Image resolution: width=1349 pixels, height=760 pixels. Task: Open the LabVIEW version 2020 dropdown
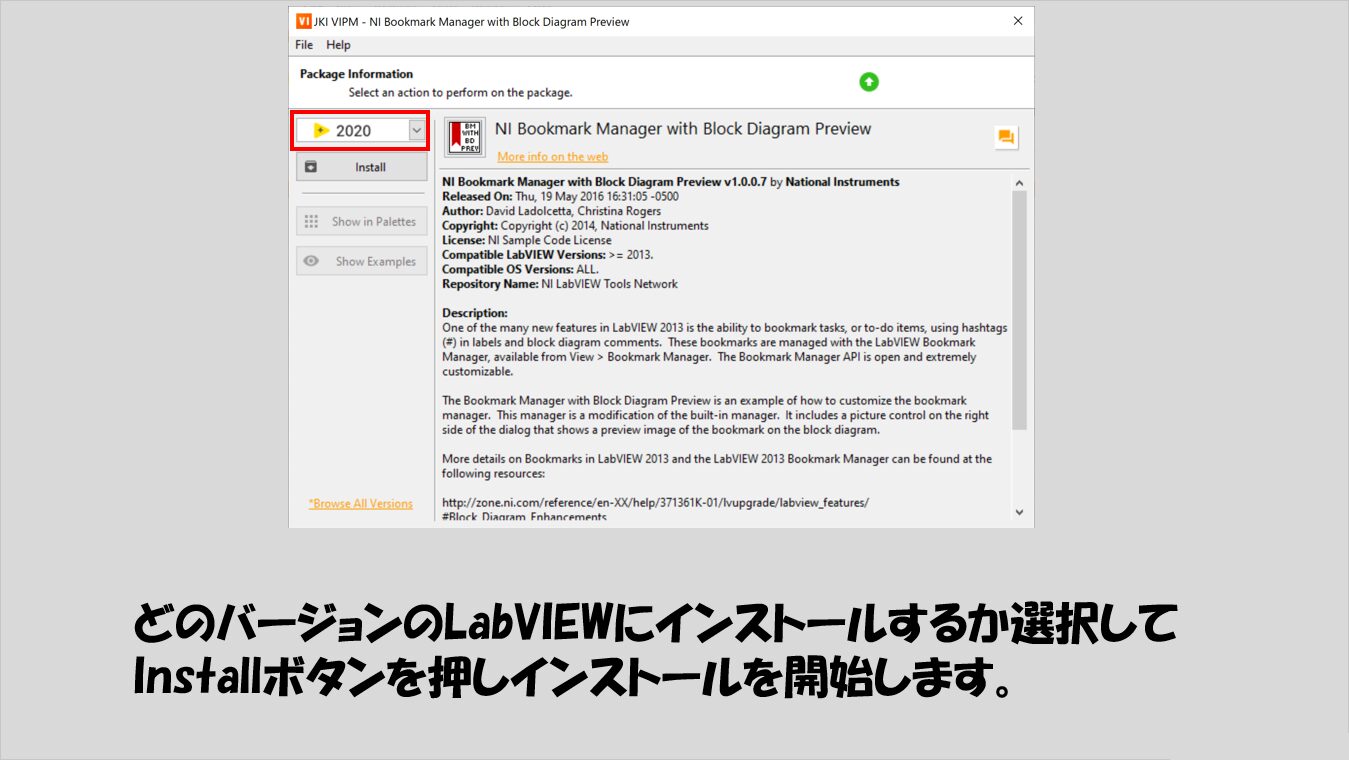tap(361, 130)
